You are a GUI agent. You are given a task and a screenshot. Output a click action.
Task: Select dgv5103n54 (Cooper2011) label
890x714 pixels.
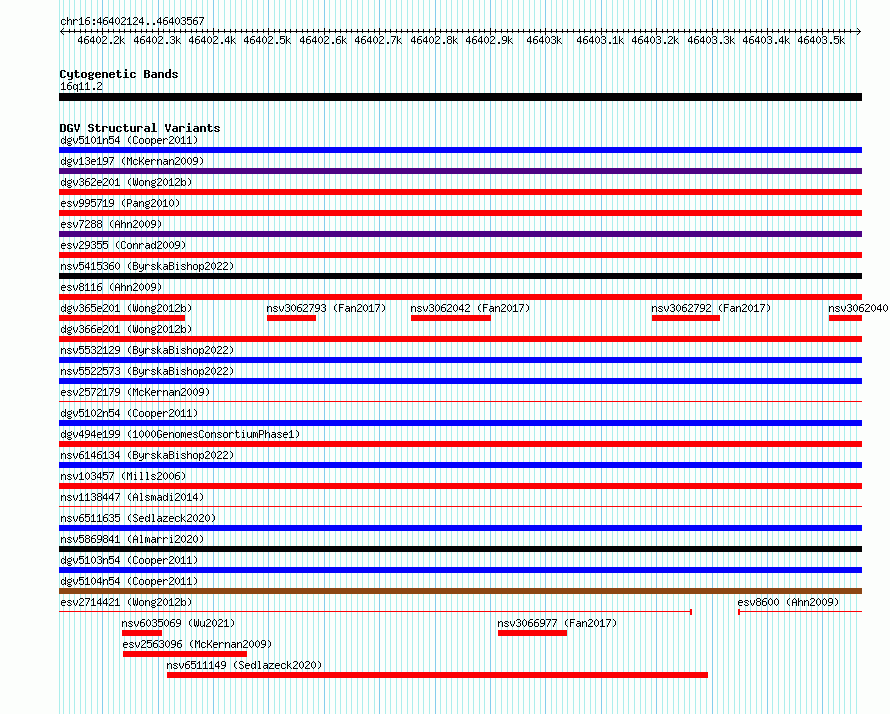(129, 560)
